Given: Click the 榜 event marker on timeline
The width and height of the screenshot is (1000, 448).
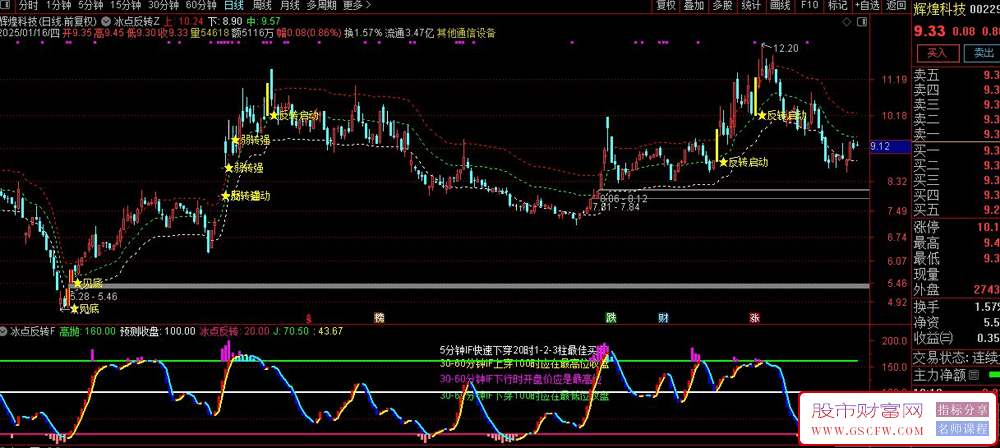Looking at the screenshot, I should click(380, 317).
